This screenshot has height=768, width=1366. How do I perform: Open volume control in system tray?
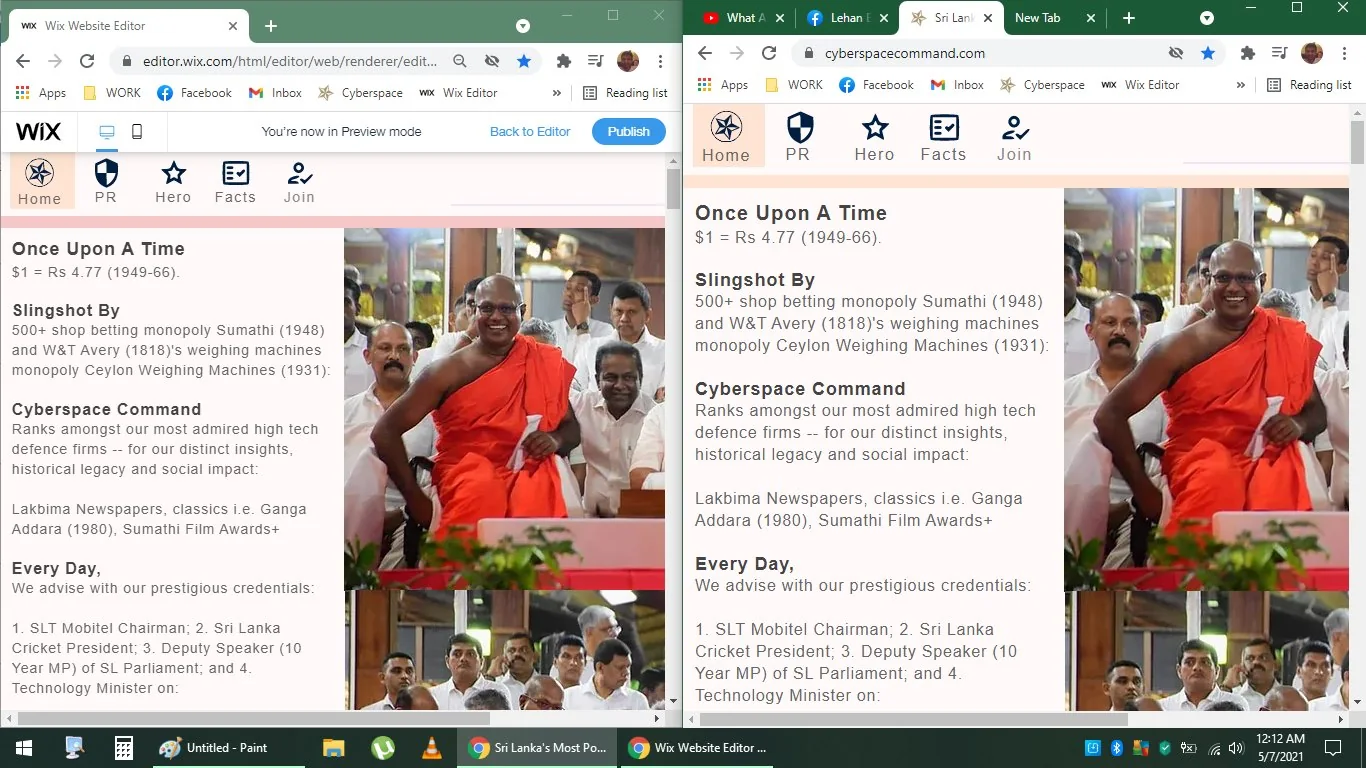(x=1237, y=747)
